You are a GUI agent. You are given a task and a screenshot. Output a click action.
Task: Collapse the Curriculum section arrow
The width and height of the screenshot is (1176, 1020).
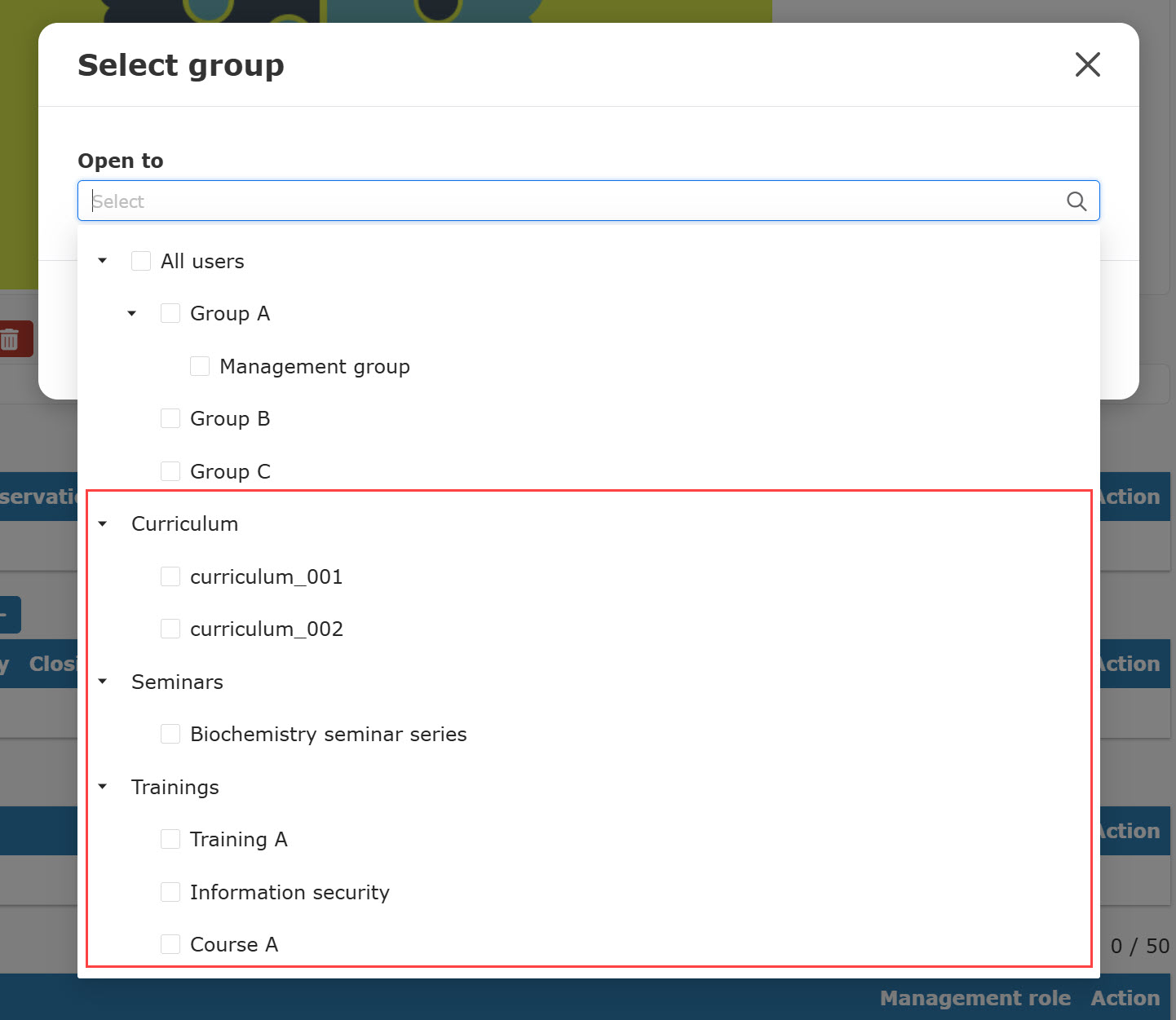[x=103, y=523]
